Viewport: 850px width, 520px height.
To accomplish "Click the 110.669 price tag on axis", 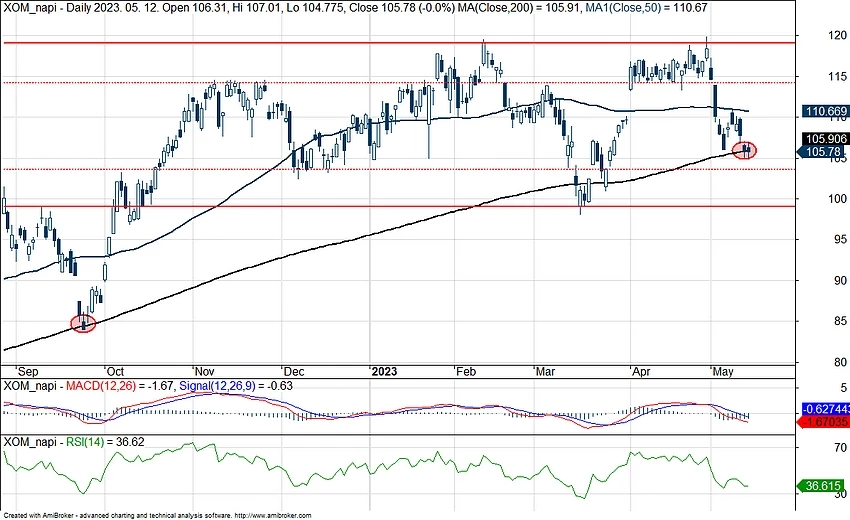I will click(826, 112).
